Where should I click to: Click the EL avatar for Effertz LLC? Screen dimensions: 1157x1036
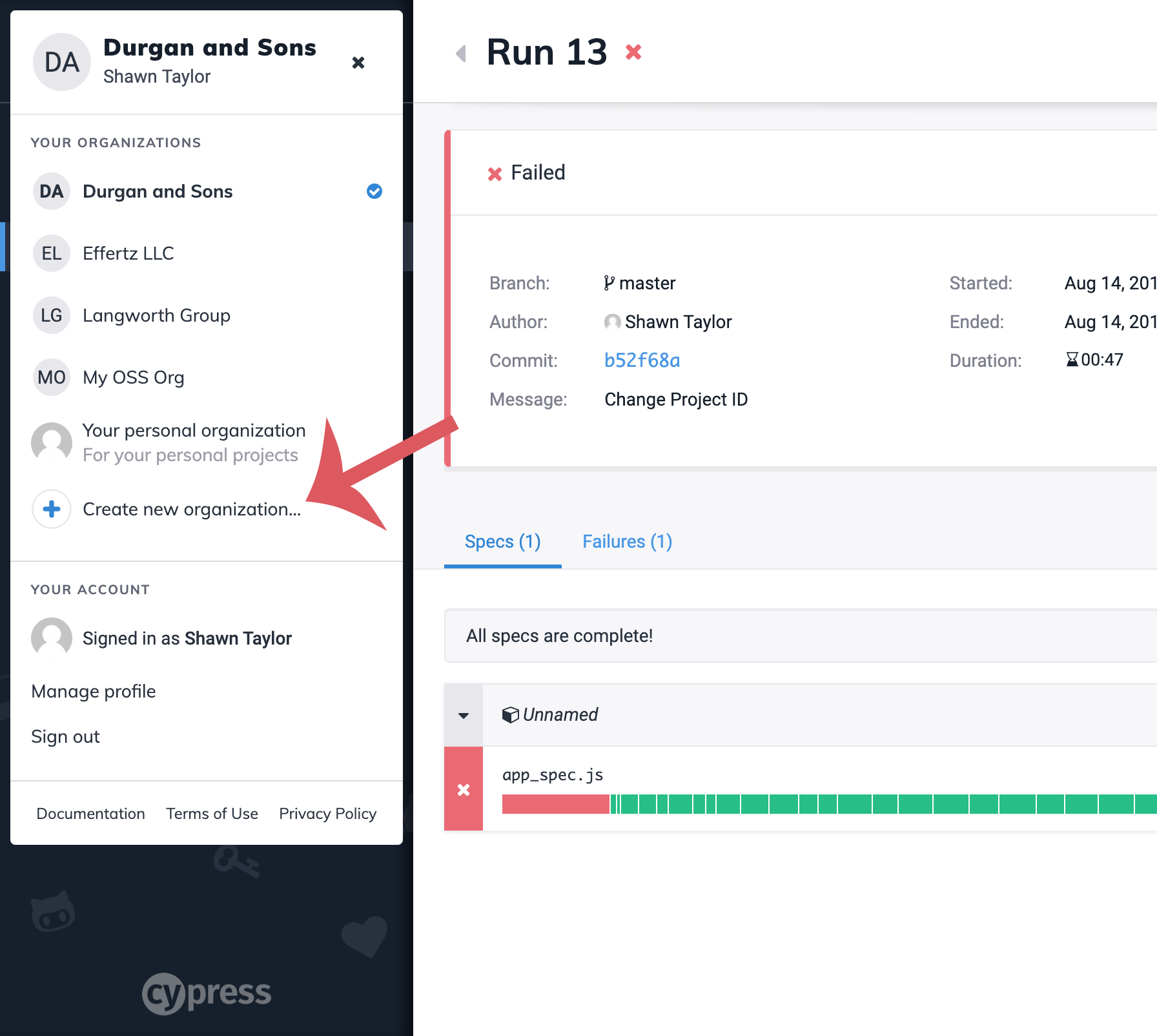[x=52, y=253]
